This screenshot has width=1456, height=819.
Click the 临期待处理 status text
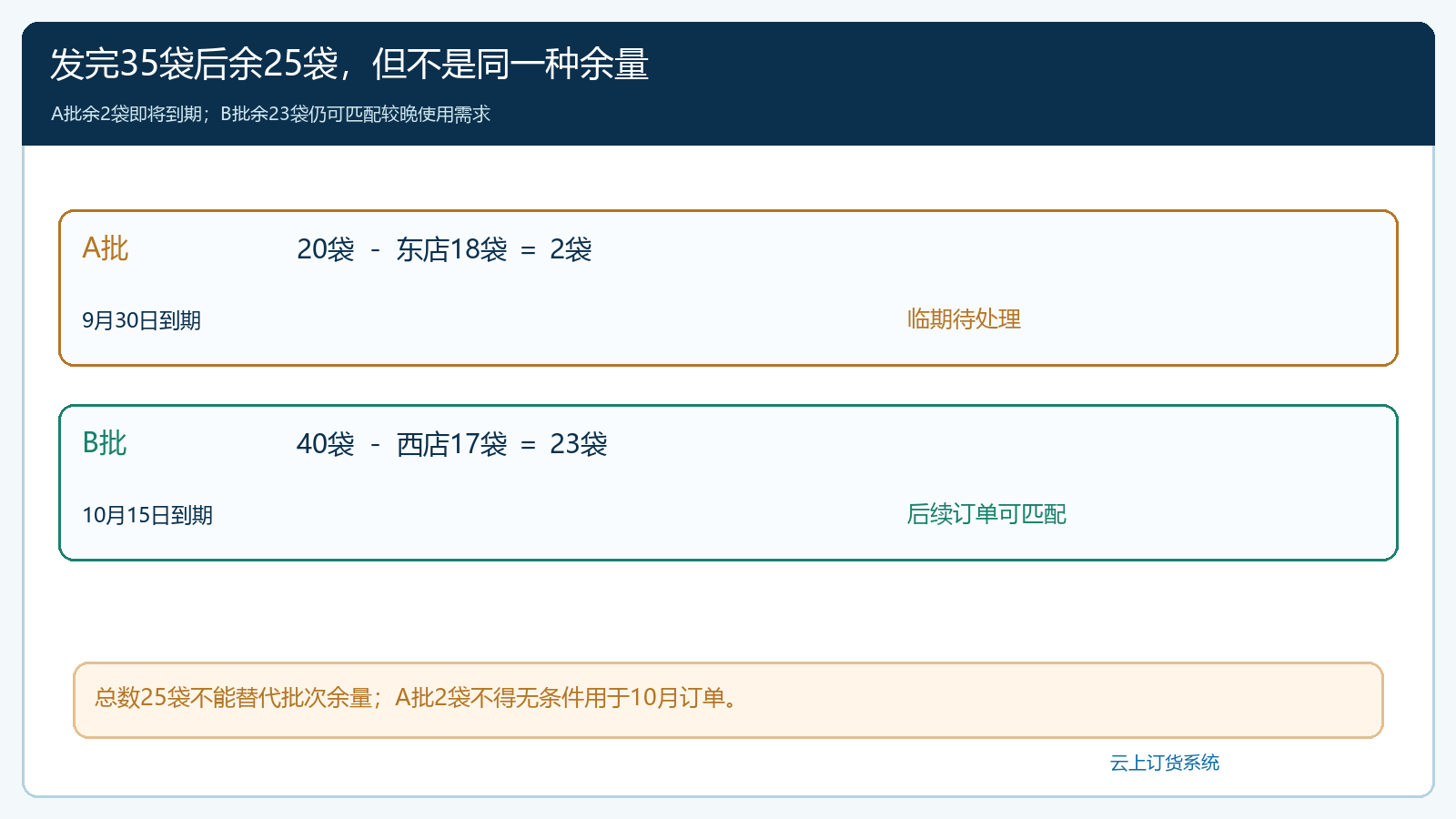tap(964, 319)
